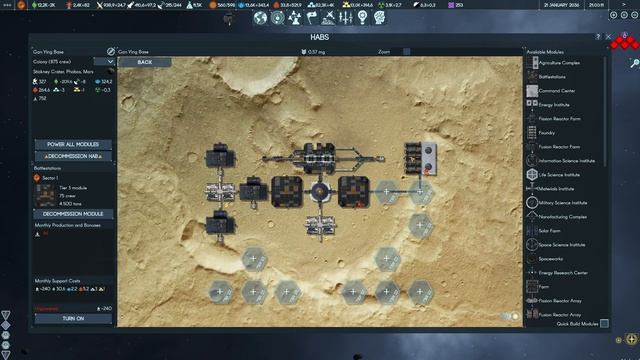The image size is (640, 360).
Task: Click the Battlestations module thumbnail in side panel
Action: [x=46, y=196]
